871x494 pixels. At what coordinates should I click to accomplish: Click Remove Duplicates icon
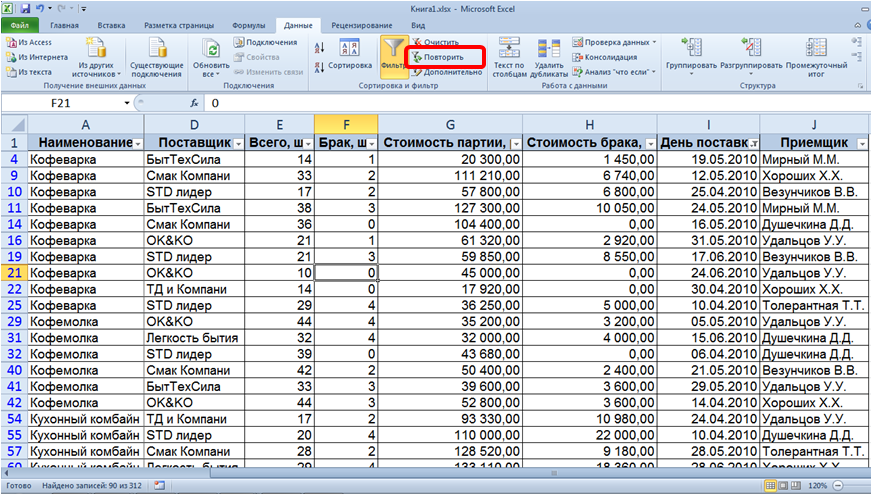pyautogui.click(x=549, y=50)
